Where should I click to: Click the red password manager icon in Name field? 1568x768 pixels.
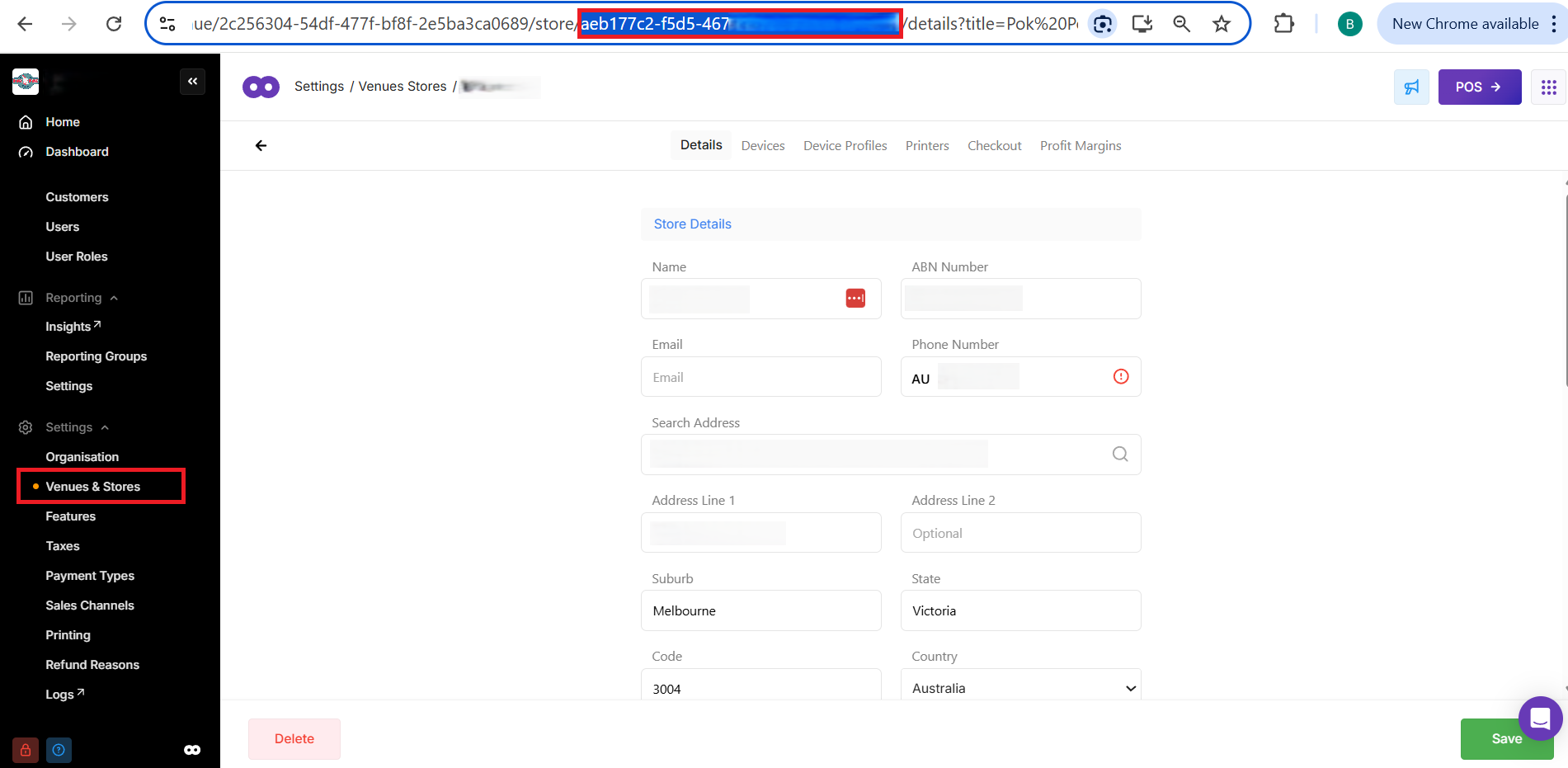tap(855, 298)
